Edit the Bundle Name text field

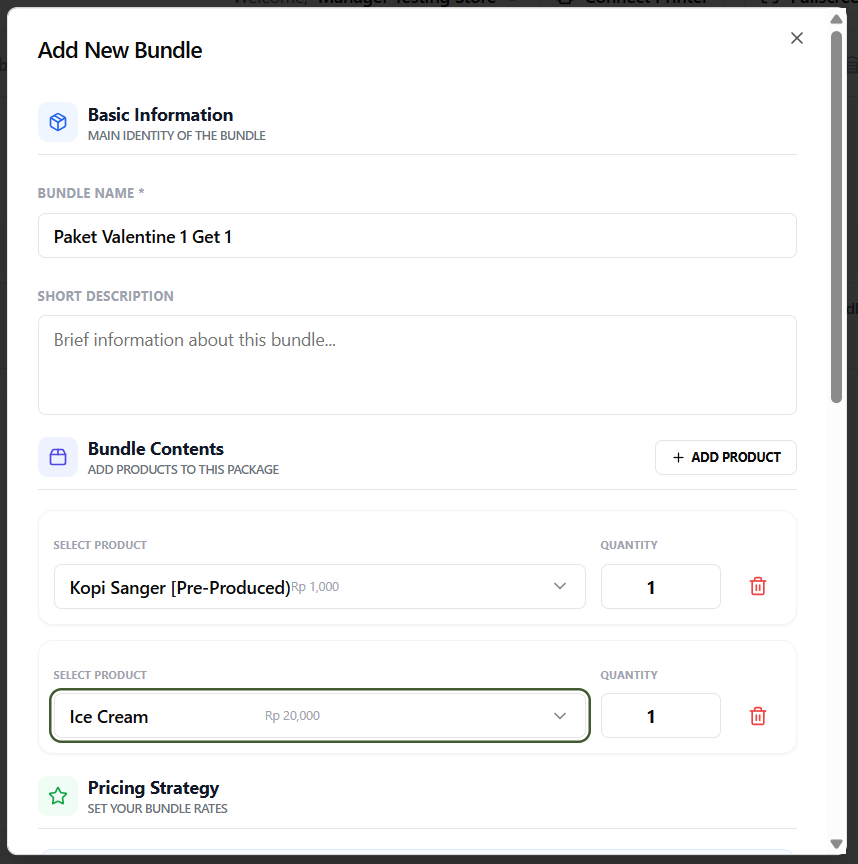pyautogui.click(x=417, y=236)
